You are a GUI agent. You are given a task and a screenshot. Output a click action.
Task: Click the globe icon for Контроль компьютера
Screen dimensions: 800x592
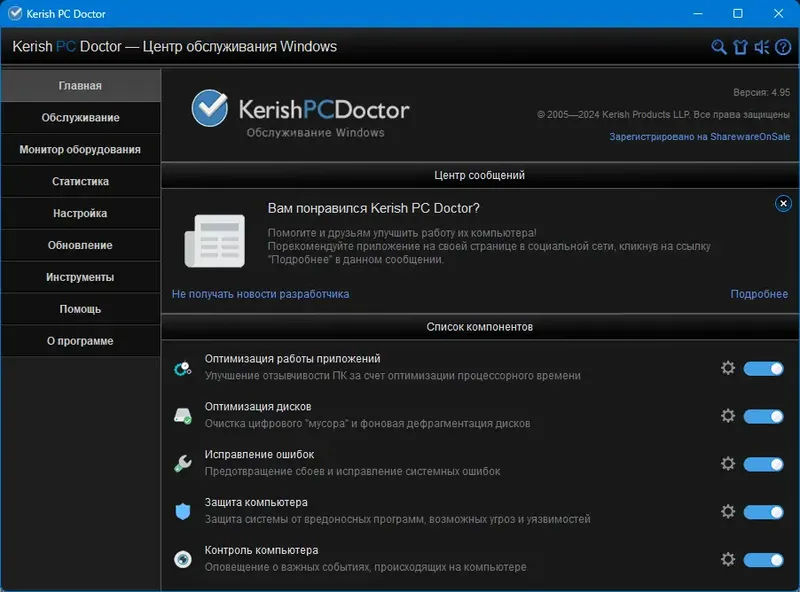coord(182,560)
